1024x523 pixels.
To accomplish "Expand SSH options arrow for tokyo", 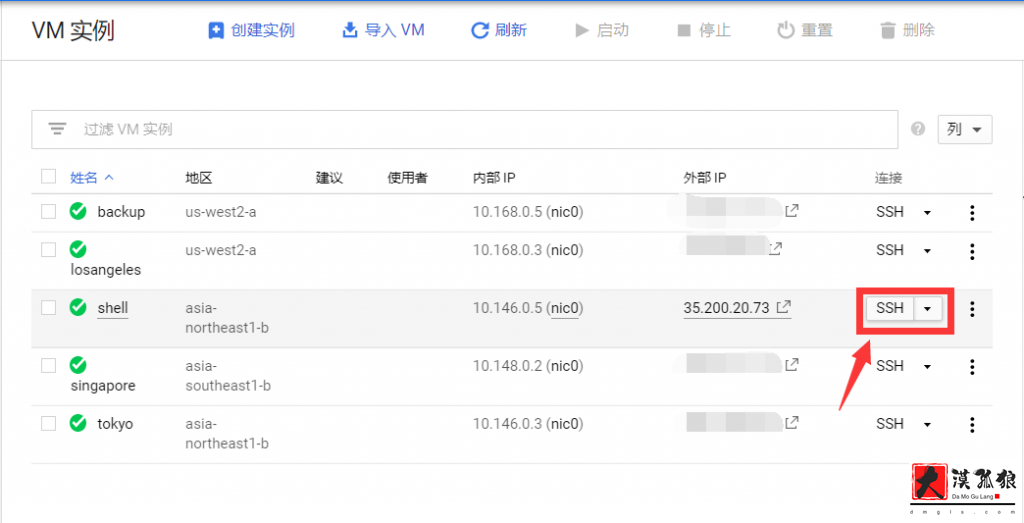I will [x=927, y=424].
